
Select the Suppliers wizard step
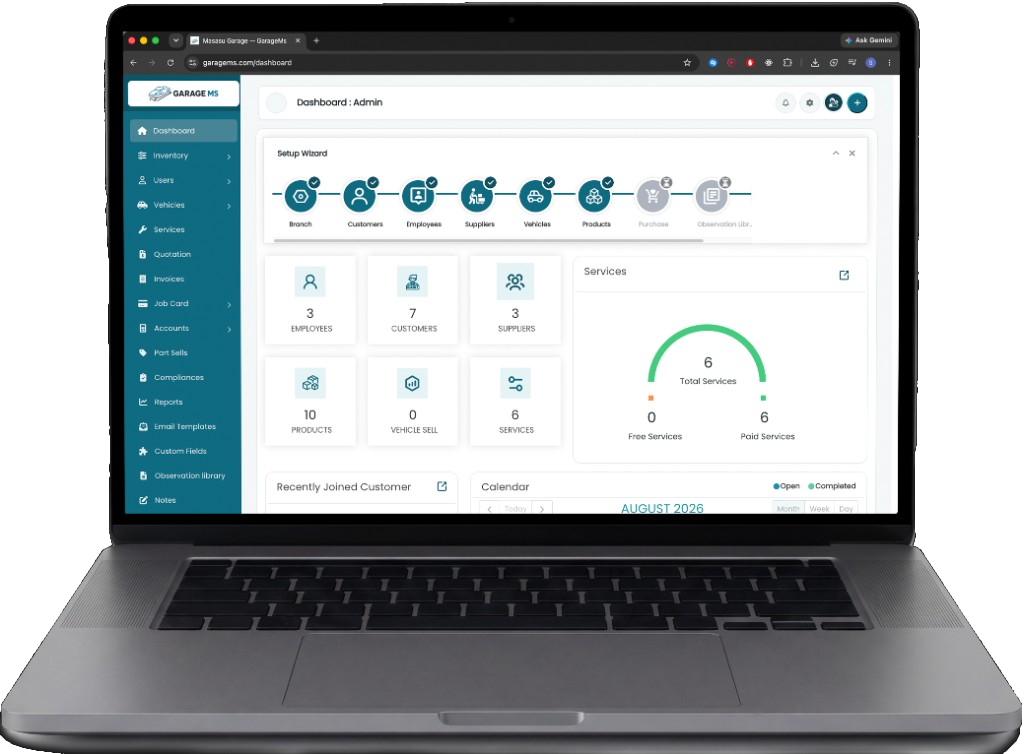477,196
